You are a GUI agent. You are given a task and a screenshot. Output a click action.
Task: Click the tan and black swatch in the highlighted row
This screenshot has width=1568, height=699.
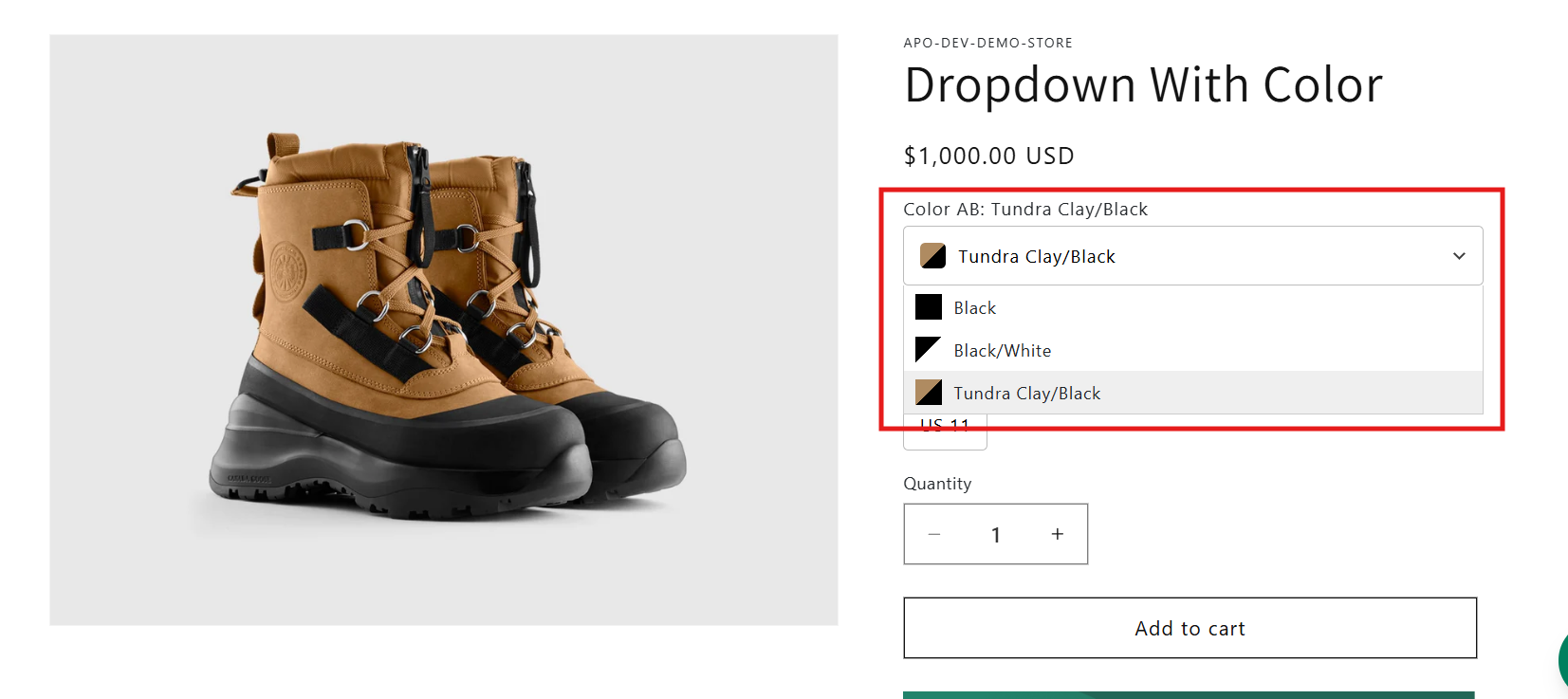click(928, 393)
